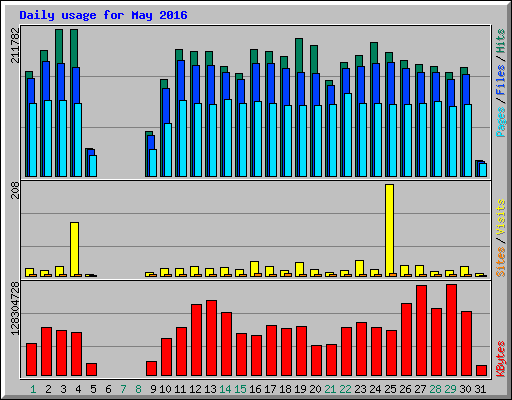Click the red KBytes bar for day 29
The image size is (512, 400).
click(451, 330)
